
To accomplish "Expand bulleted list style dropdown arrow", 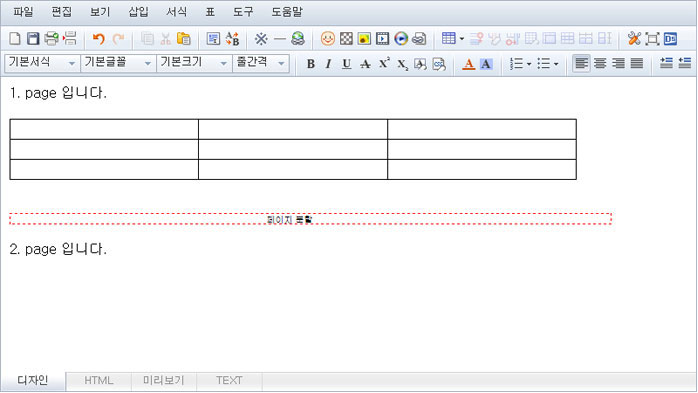I will [556, 64].
